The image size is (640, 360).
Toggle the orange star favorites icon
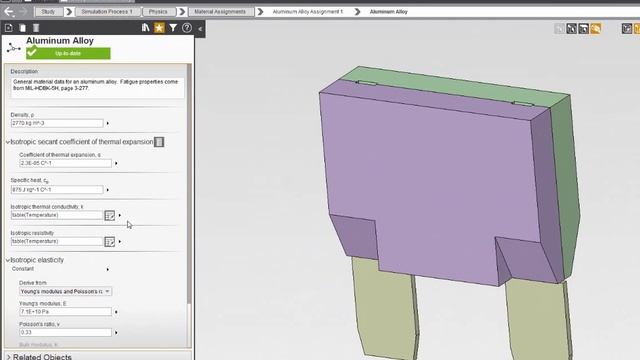click(159, 28)
